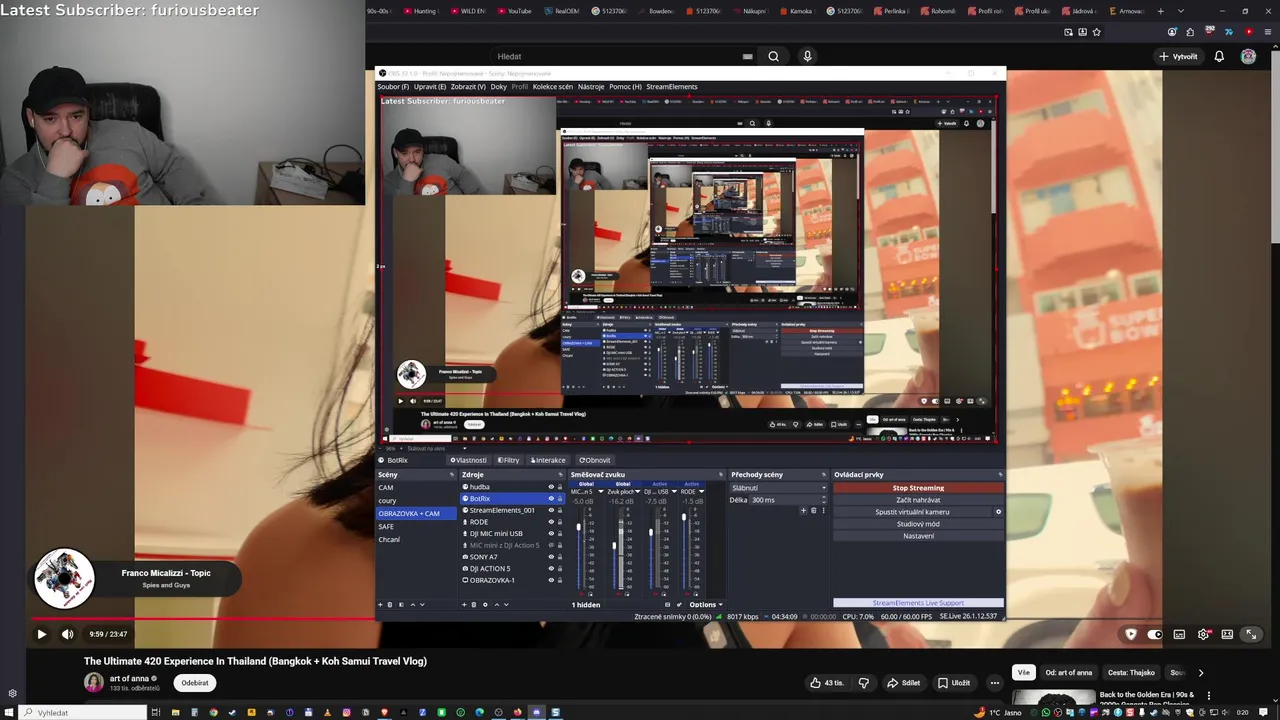Open virtual camera settings gear
1280x720 pixels.
(x=998, y=512)
